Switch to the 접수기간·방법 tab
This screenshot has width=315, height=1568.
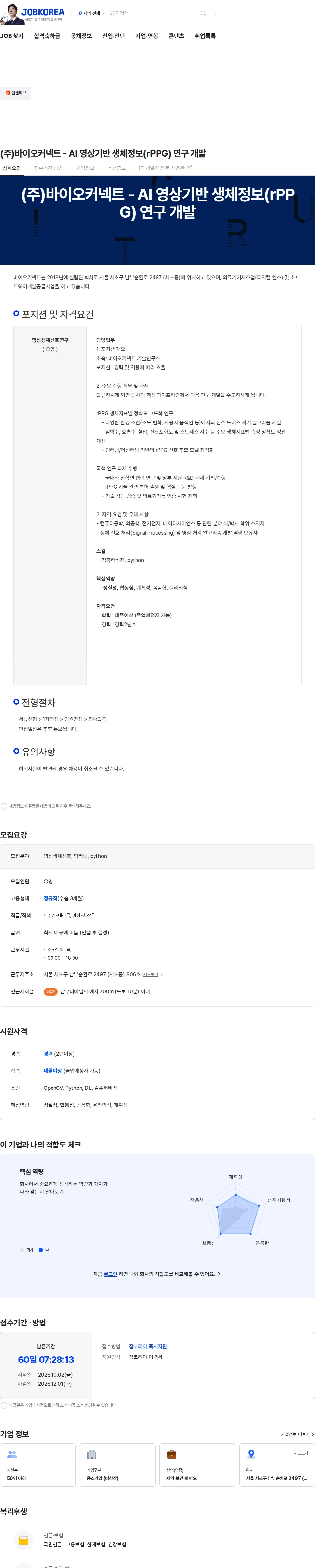pos(48,168)
